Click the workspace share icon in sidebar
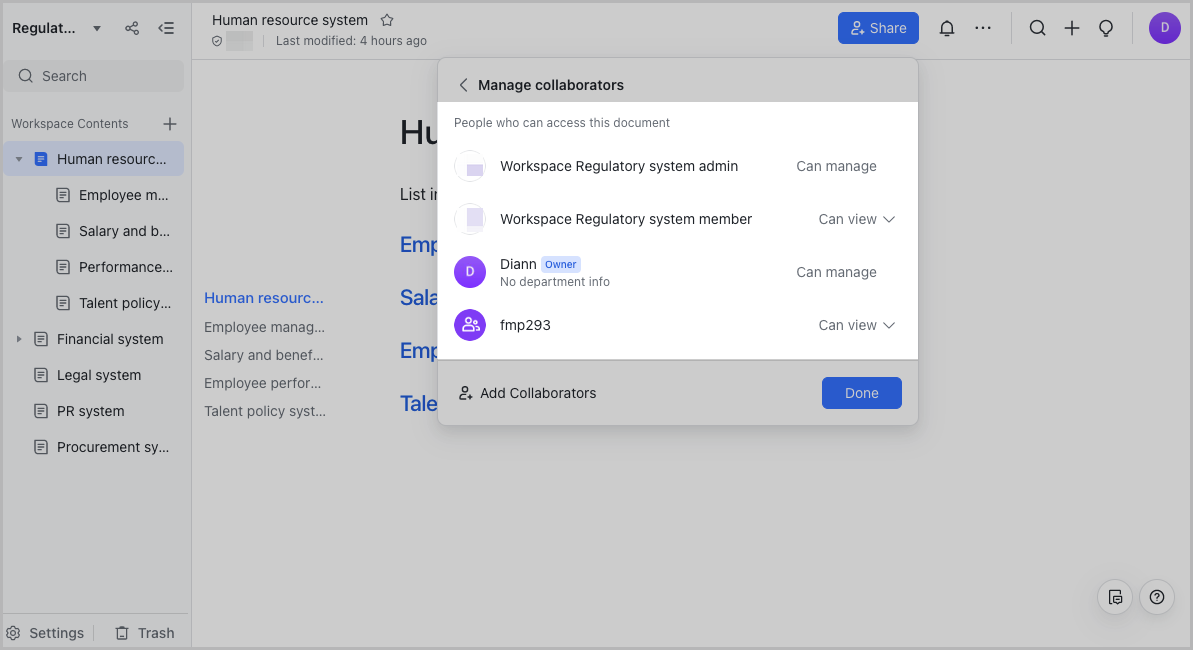 point(132,28)
